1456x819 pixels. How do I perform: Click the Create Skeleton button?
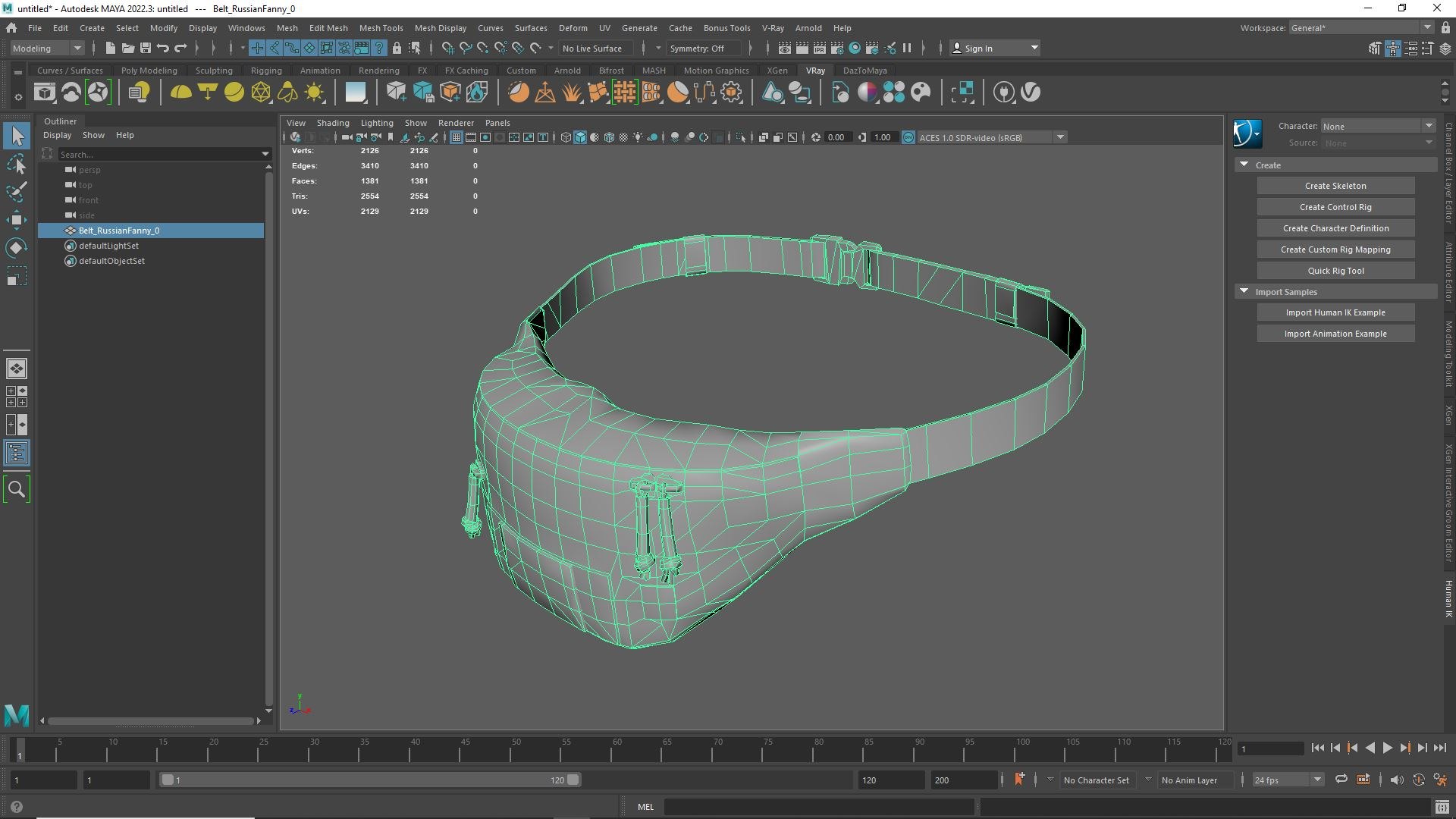pos(1335,186)
